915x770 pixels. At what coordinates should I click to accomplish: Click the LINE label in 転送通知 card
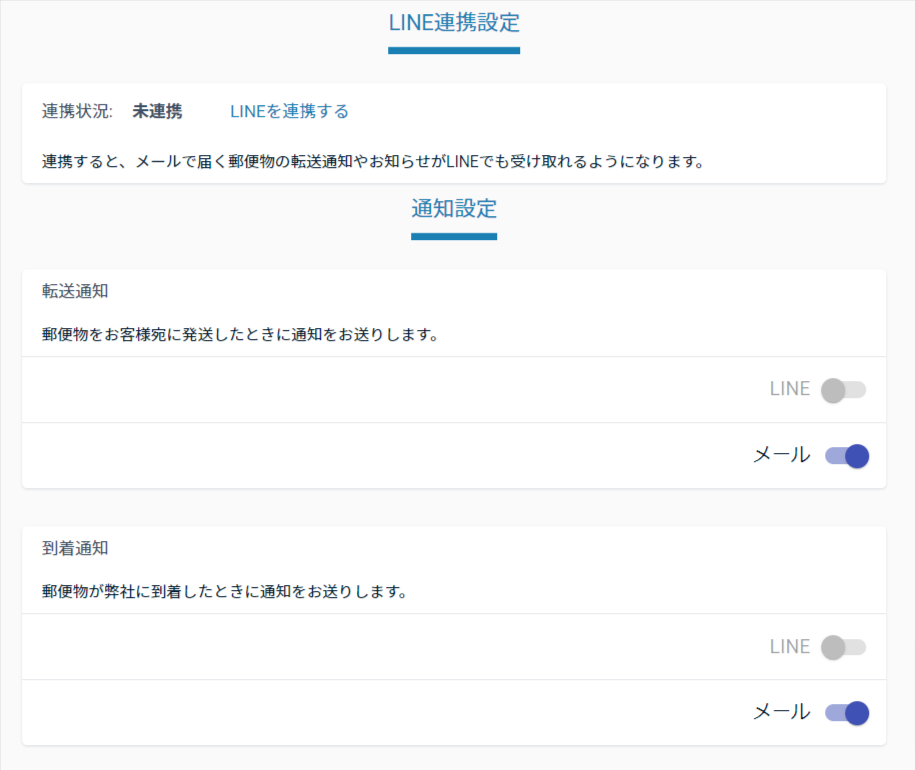coord(790,388)
